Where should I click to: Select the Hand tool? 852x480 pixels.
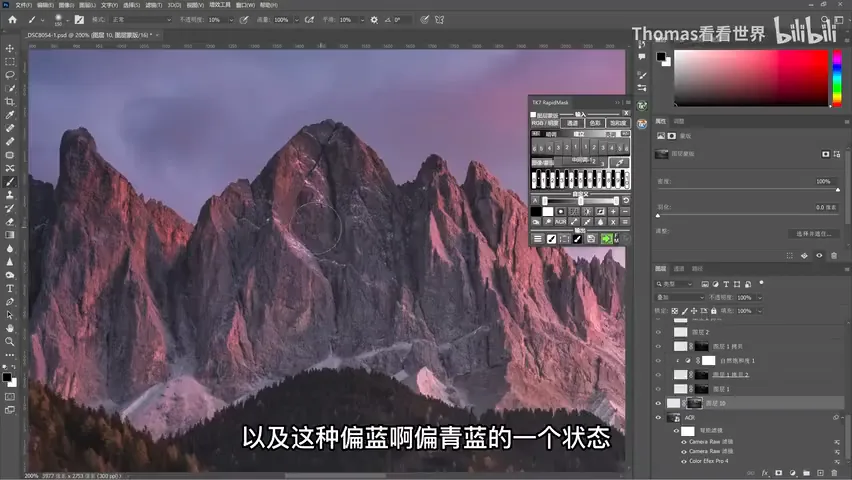pos(10,328)
